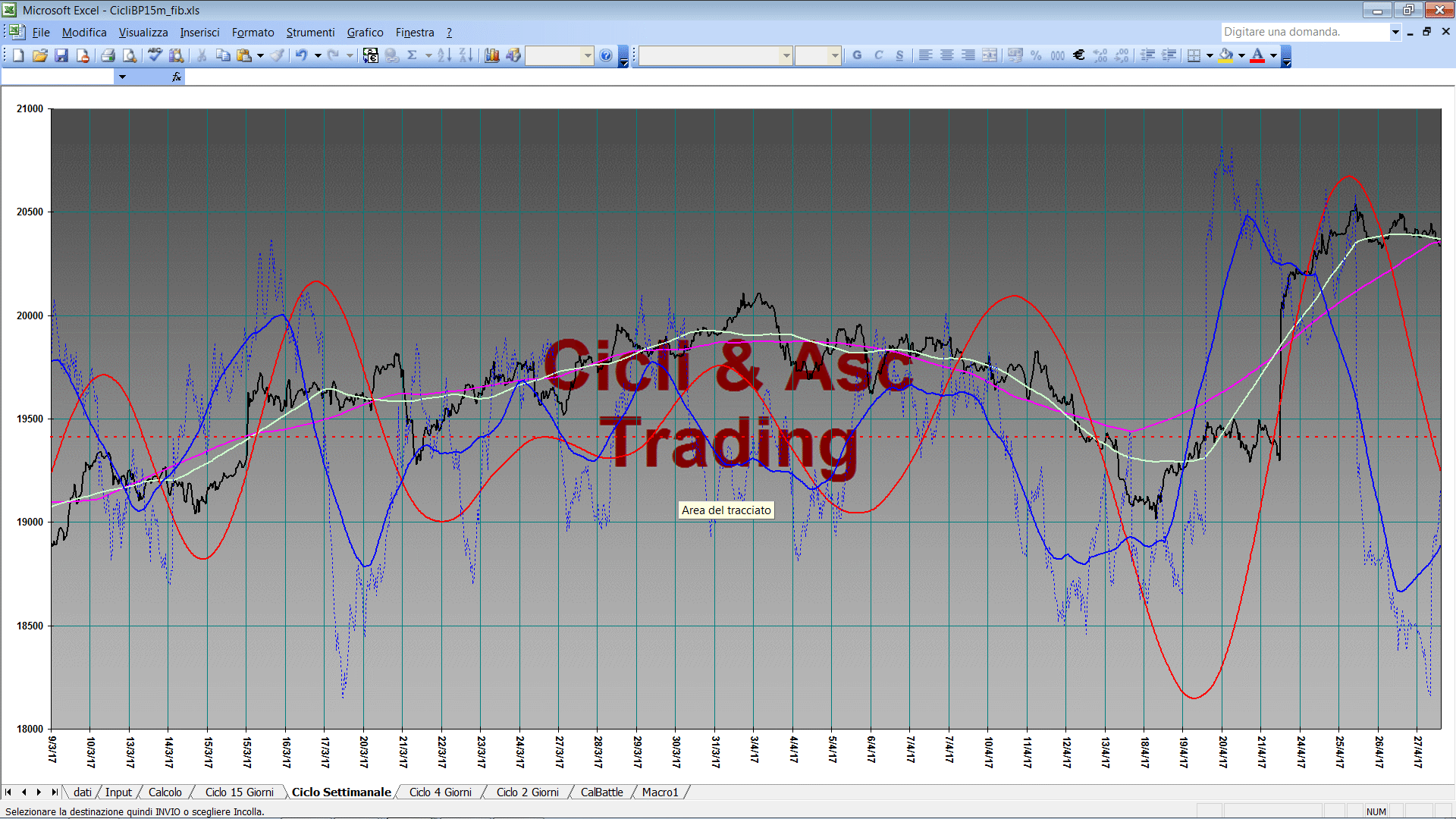Image resolution: width=1456 pixels, height=819 pixels.
Task: Expand the paste options arrow
Action: click(x=260, y=55)
